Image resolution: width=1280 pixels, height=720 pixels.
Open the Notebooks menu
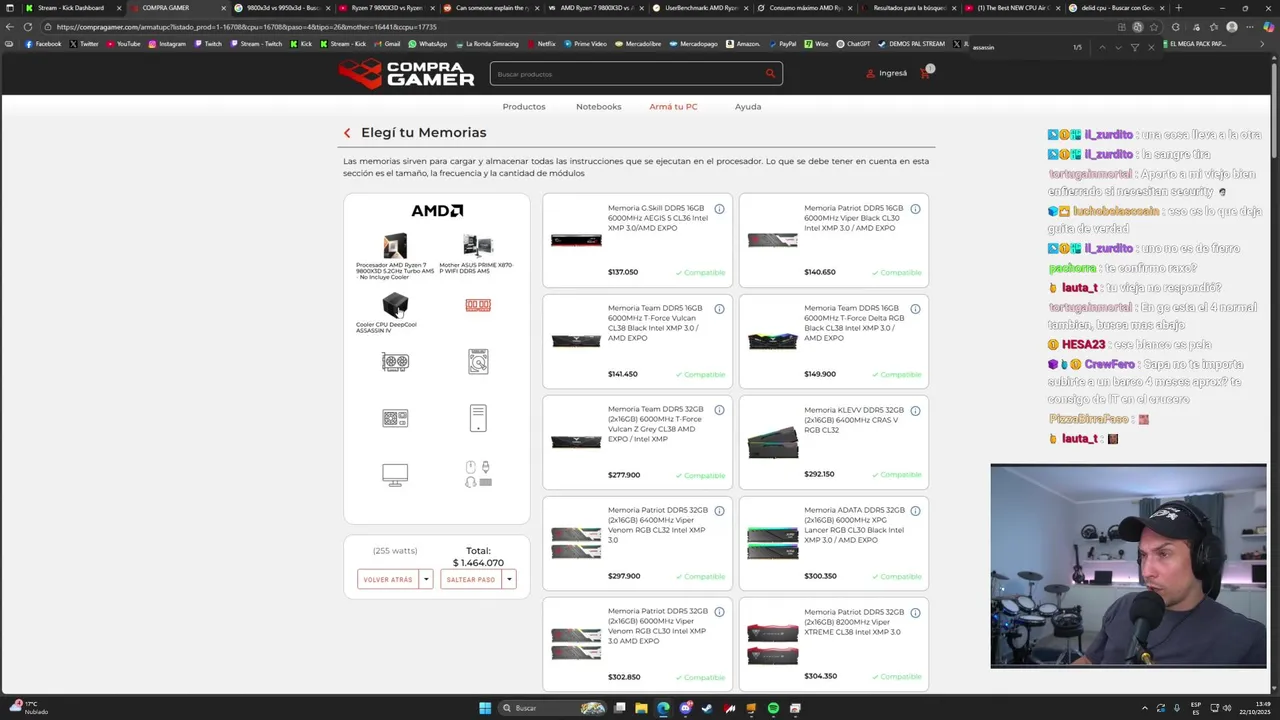(x=598, y=107)
